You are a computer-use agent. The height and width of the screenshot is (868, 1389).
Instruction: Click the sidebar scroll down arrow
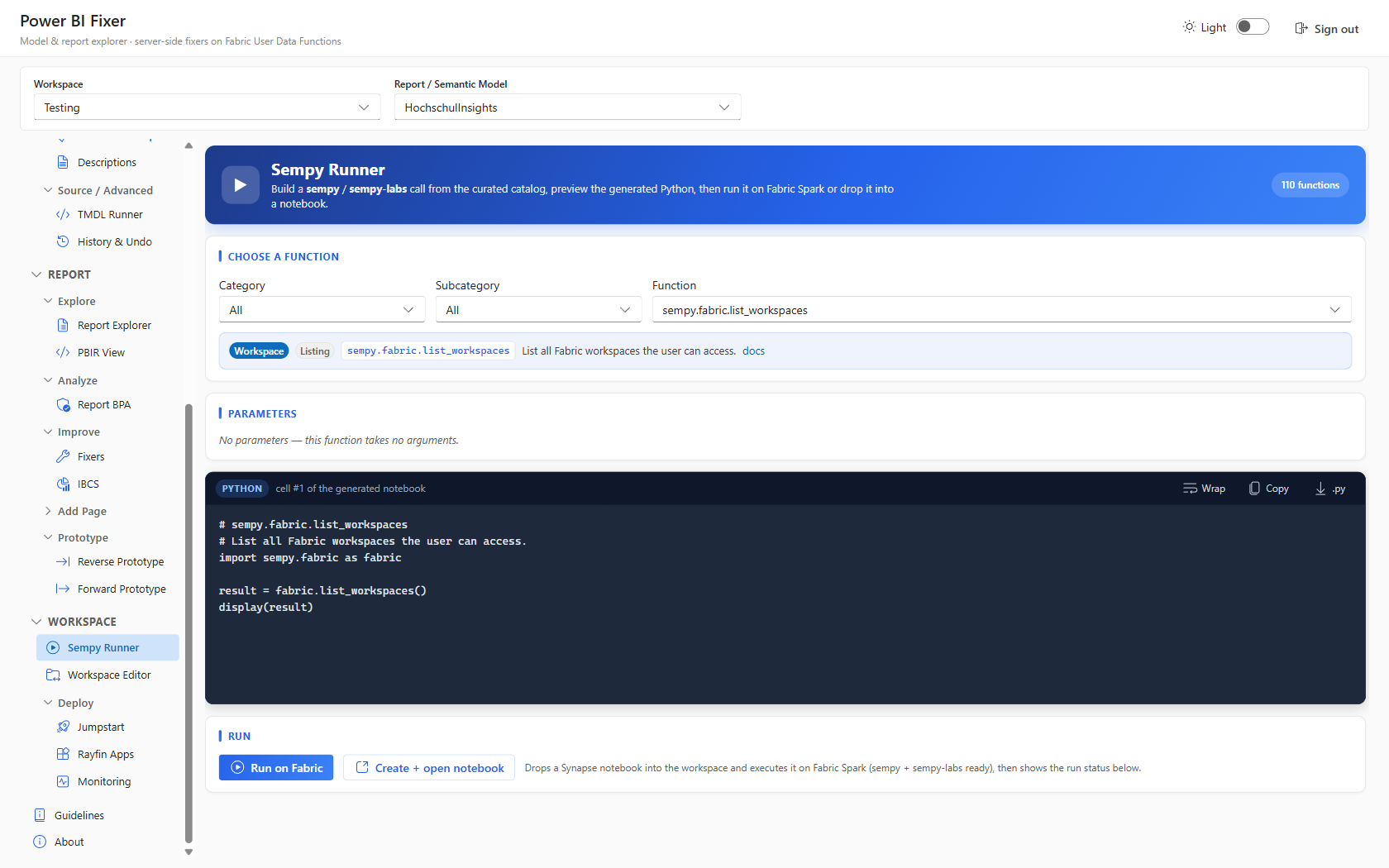[x=189, y=852]
